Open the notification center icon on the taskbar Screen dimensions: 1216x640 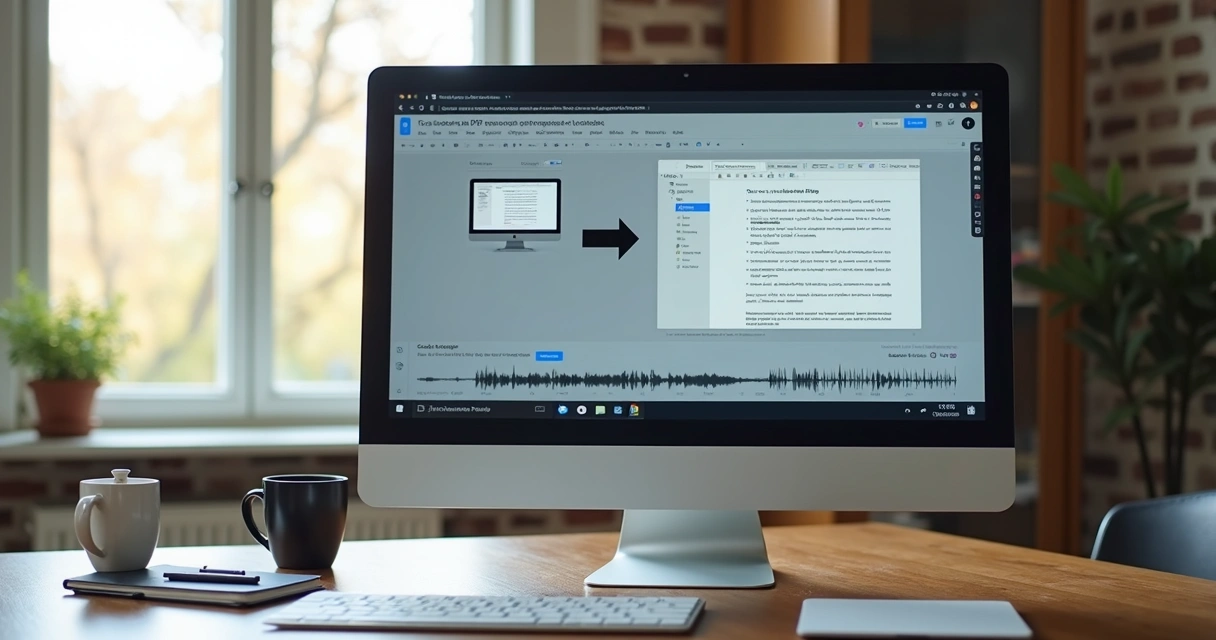point(971,410)
